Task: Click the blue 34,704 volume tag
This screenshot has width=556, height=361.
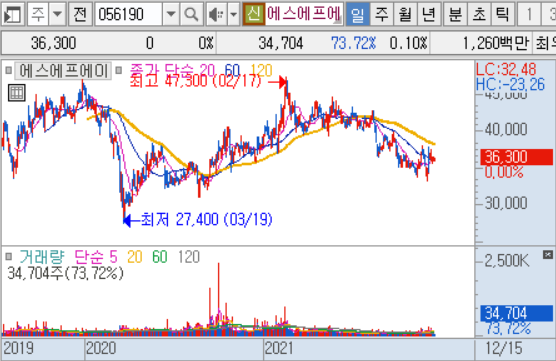Action: [516, 313]
